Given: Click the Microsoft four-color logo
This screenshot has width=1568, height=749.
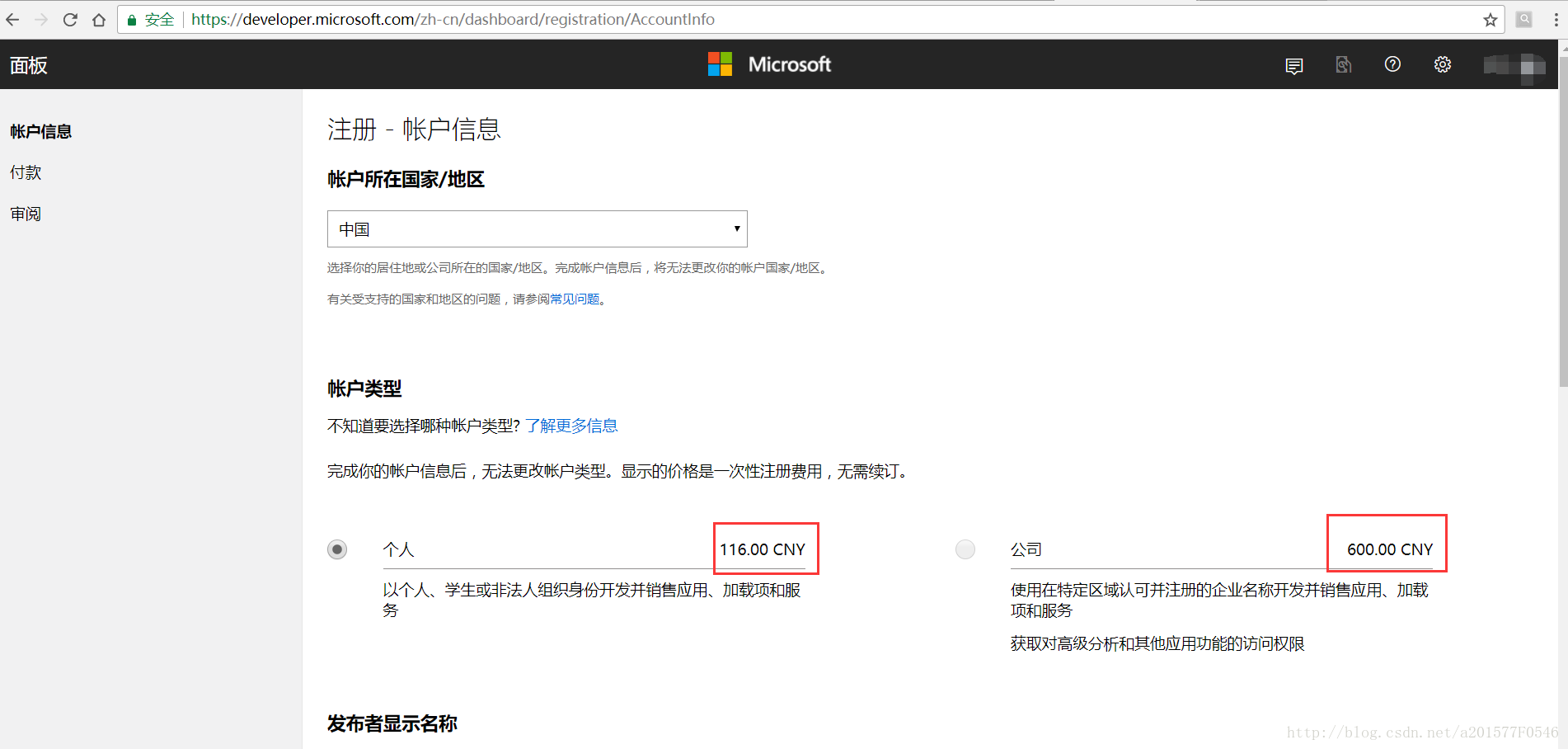Looking at the screenshot, I should pyautogui.click(x=720, y=64).
